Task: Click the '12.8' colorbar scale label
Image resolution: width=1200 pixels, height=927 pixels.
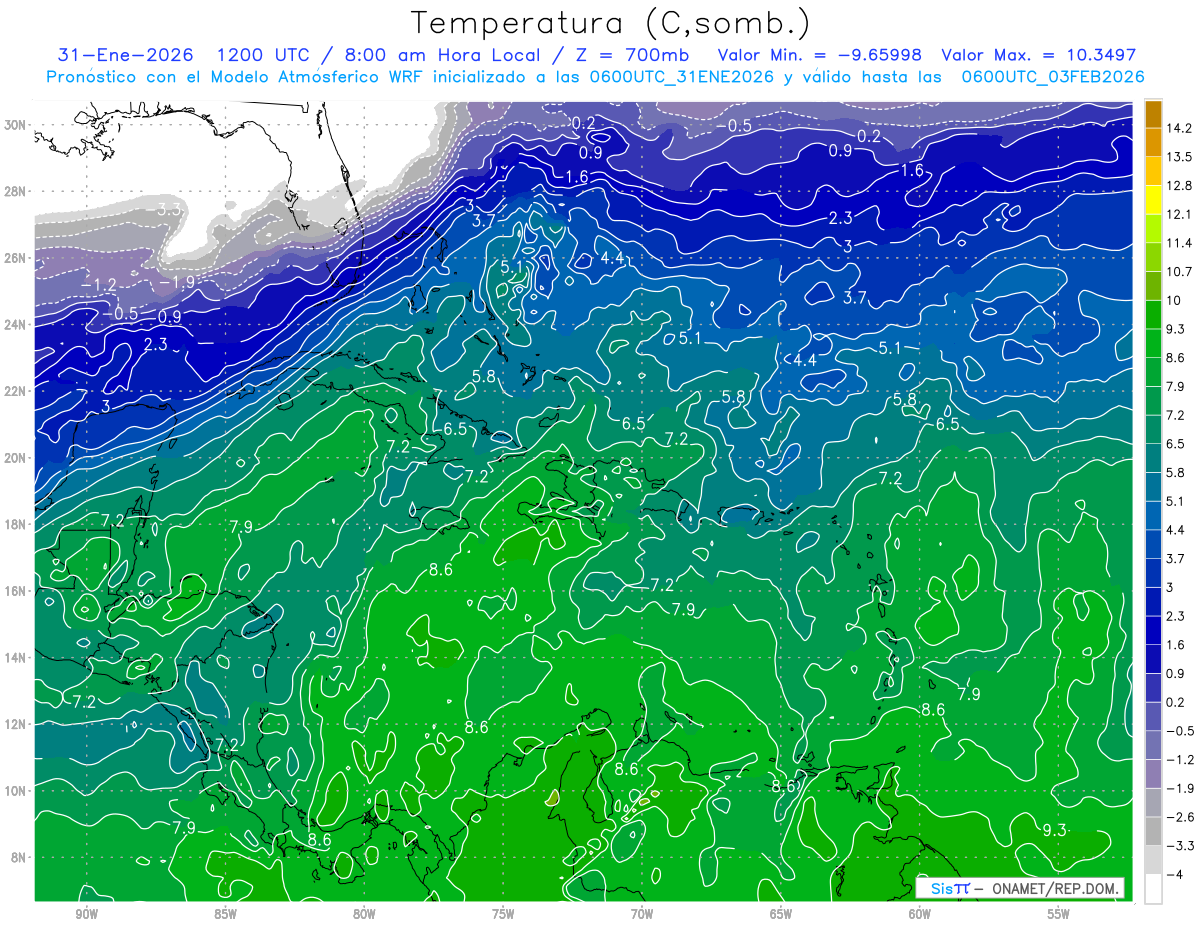Action: 1180,186
